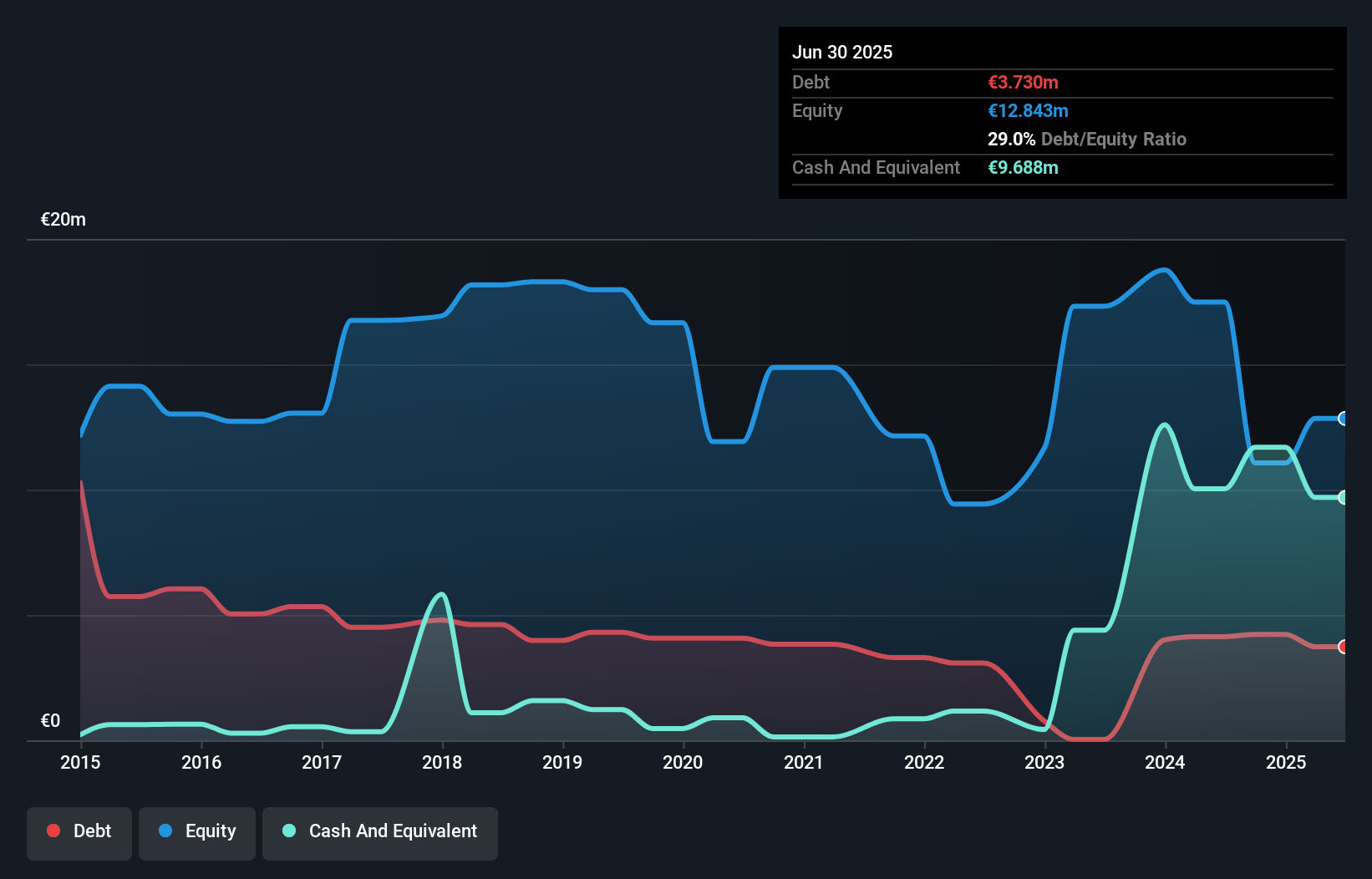Click the 2020 label on the time axis
This screenshot has height=879, width=1372.
(682, 762)
